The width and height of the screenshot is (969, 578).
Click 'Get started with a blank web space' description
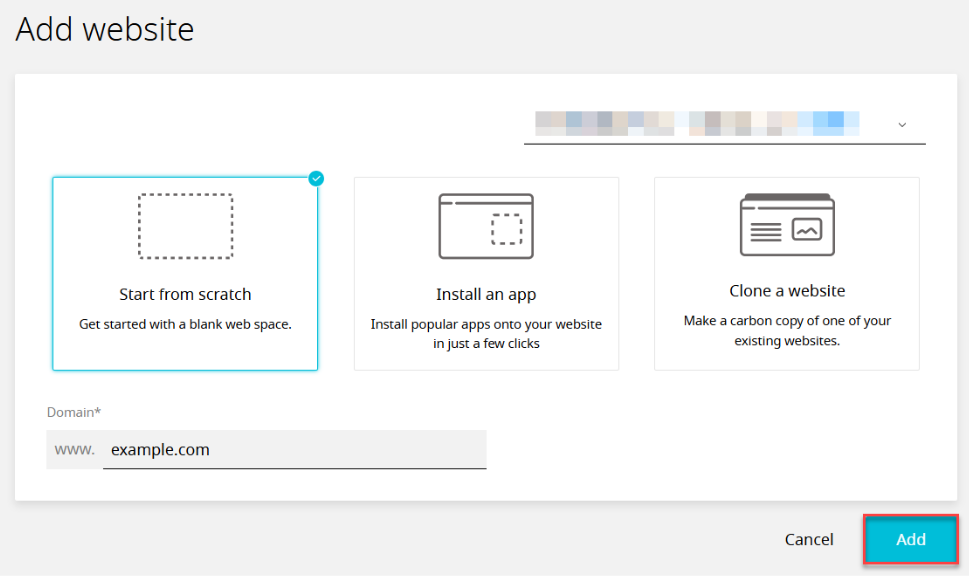coord(185,324)
